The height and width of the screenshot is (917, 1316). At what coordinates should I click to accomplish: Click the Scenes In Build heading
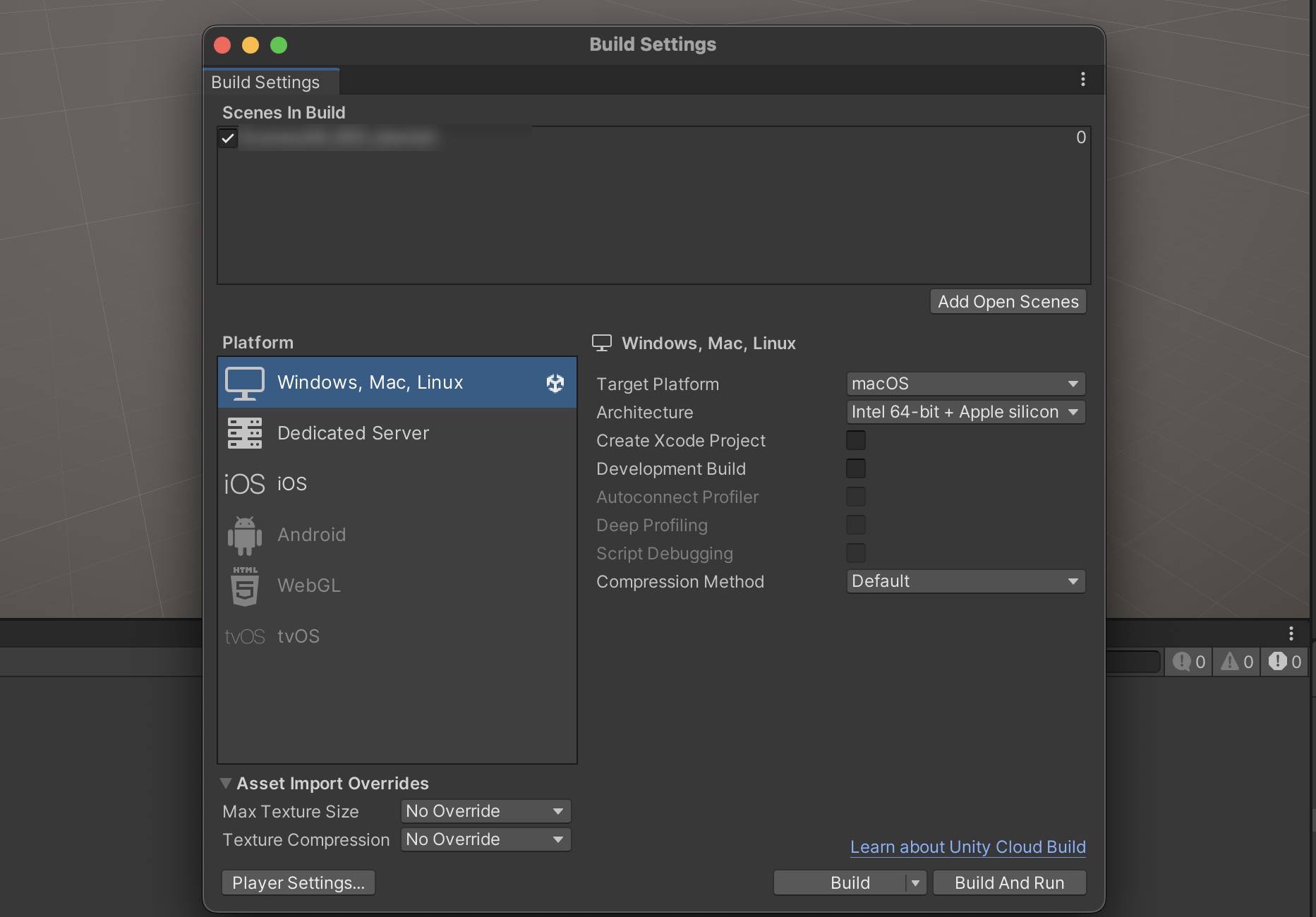[284, 113]
